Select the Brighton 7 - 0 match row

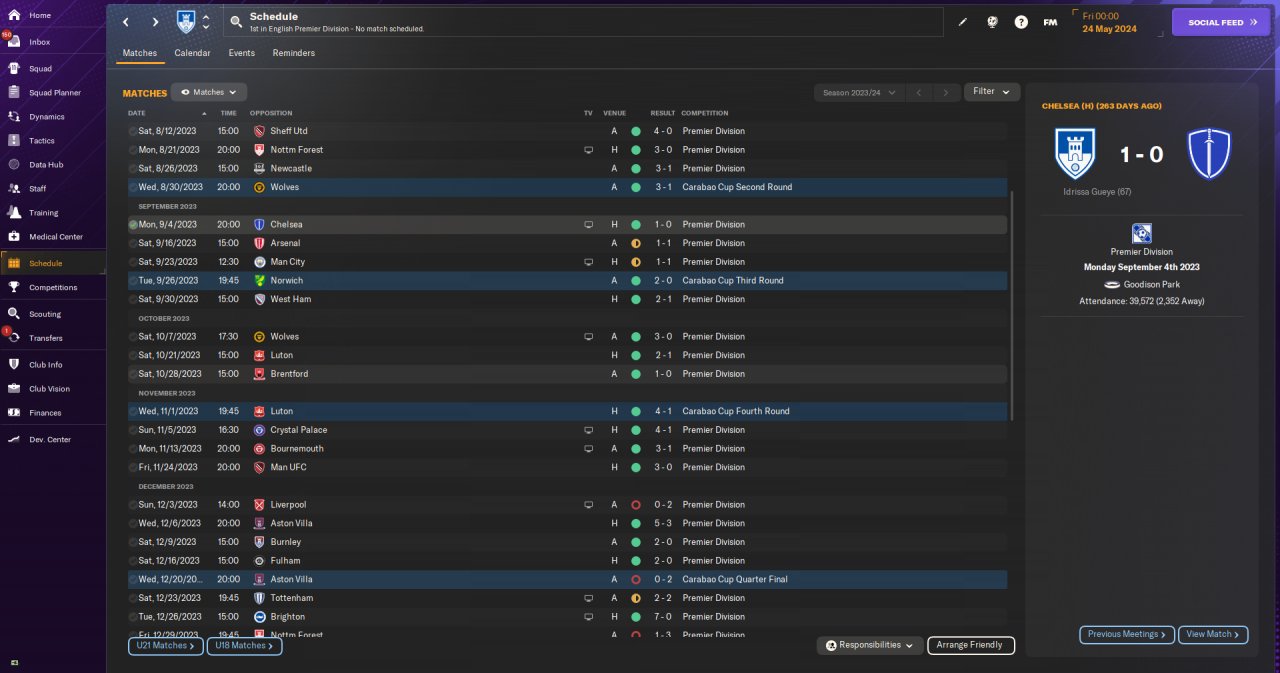tap(567, 617)
